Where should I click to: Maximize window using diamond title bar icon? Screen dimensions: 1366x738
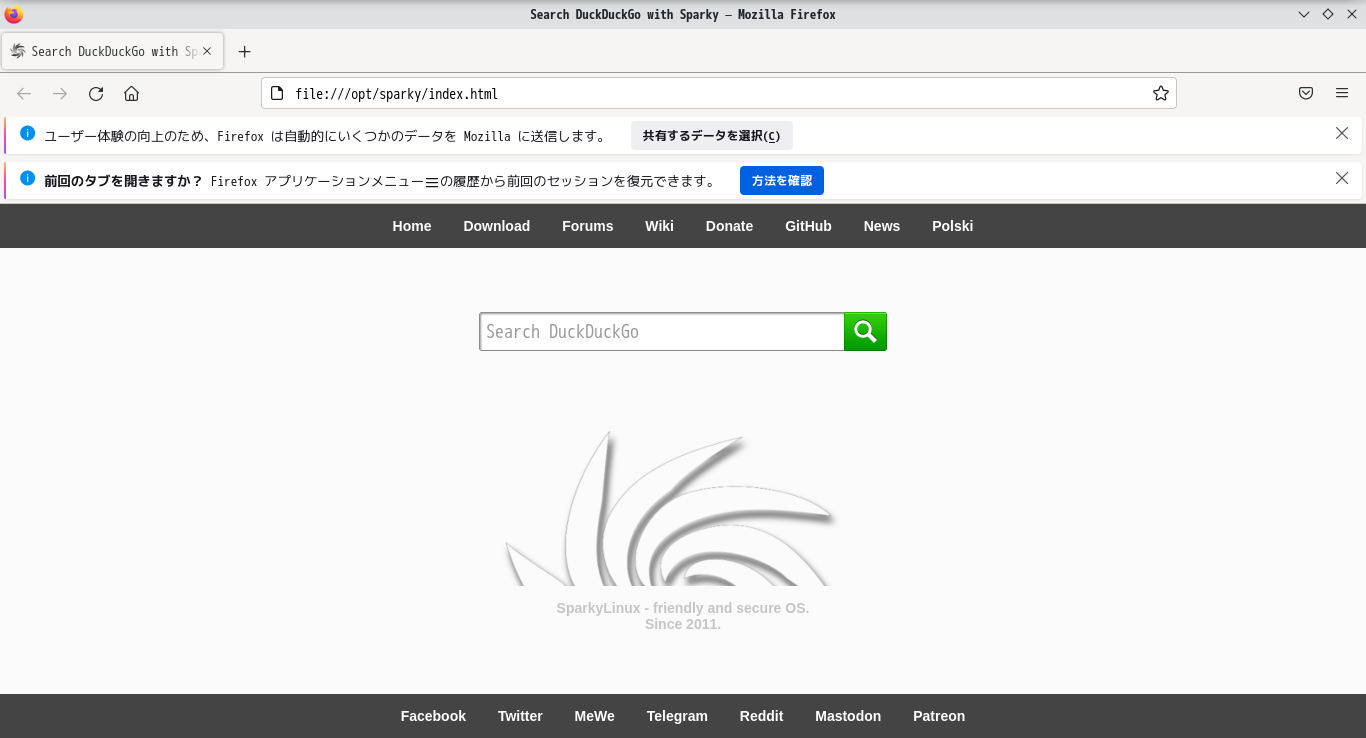coord(1328,14)
